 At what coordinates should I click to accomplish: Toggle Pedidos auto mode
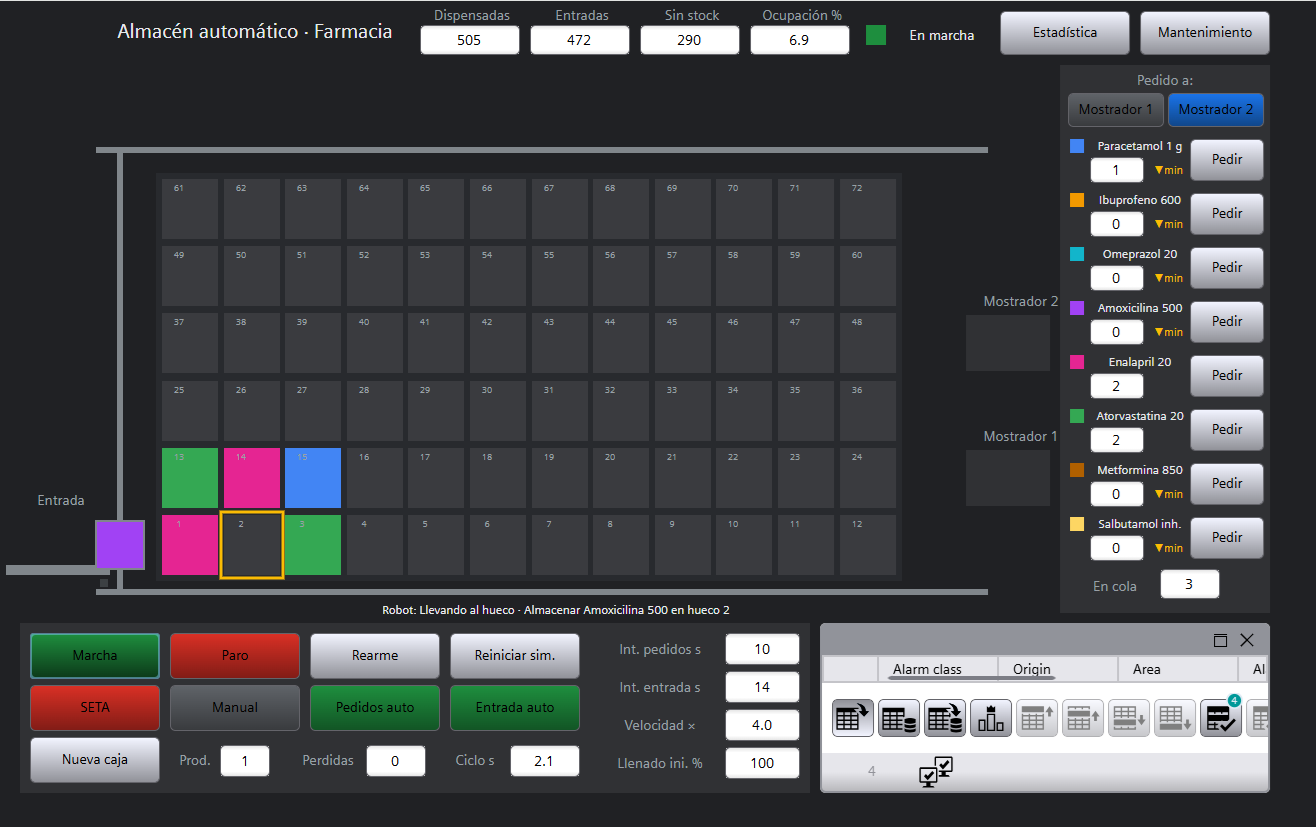click(x=375, y=707)
